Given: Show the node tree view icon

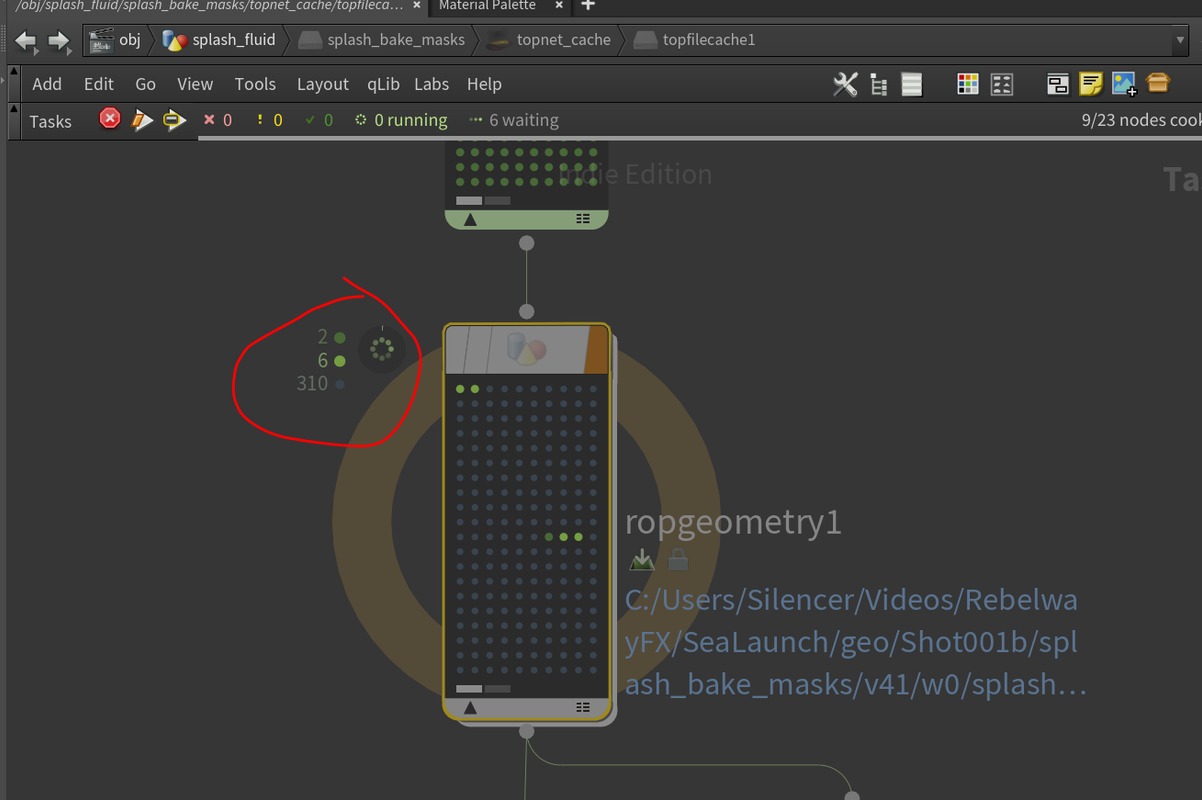Looking at the screenshot, I should 879,85.
